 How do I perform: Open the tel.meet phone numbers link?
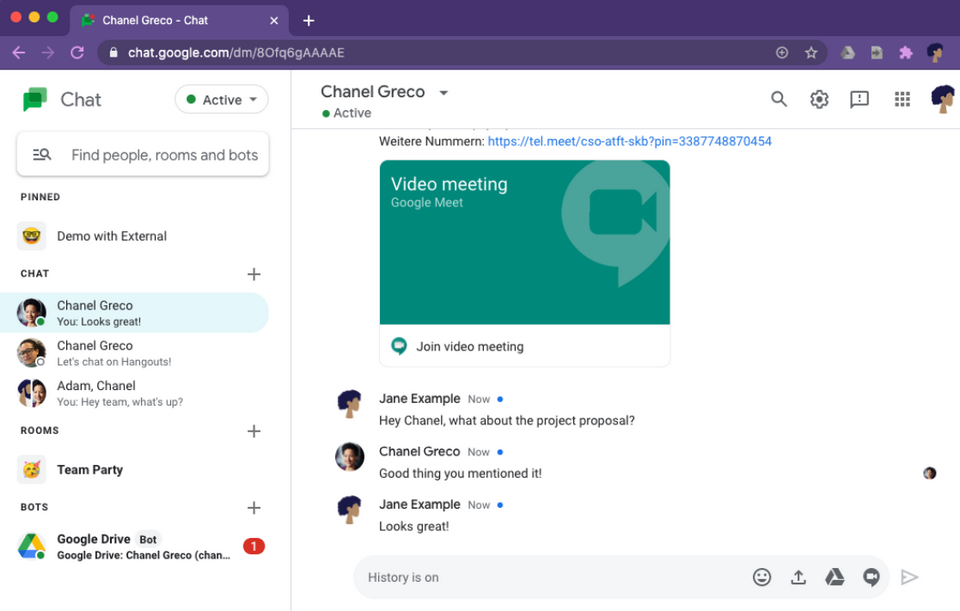click(x=629, y=141)
